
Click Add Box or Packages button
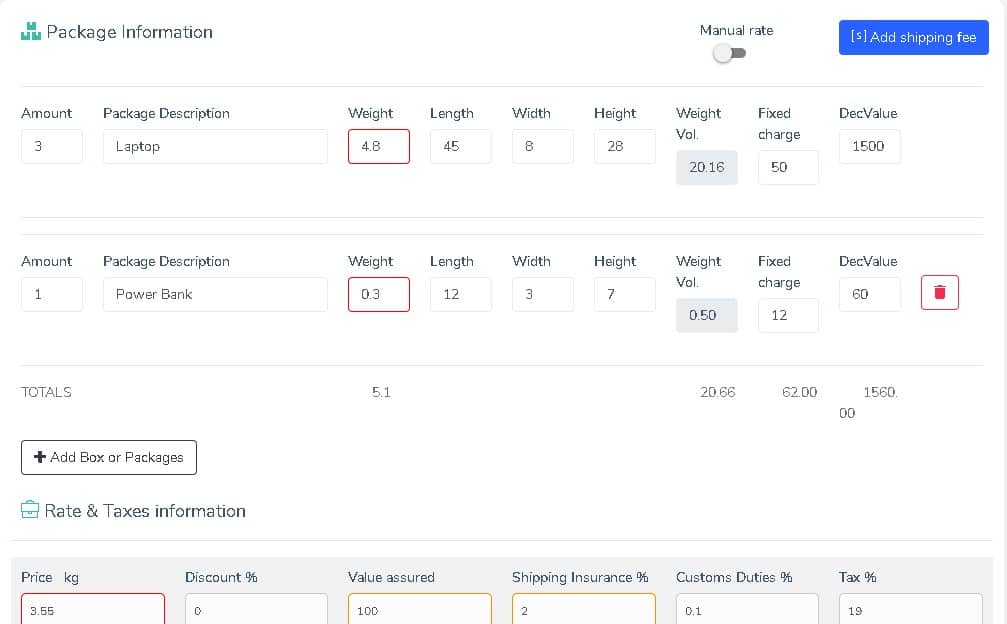[109, 457]
